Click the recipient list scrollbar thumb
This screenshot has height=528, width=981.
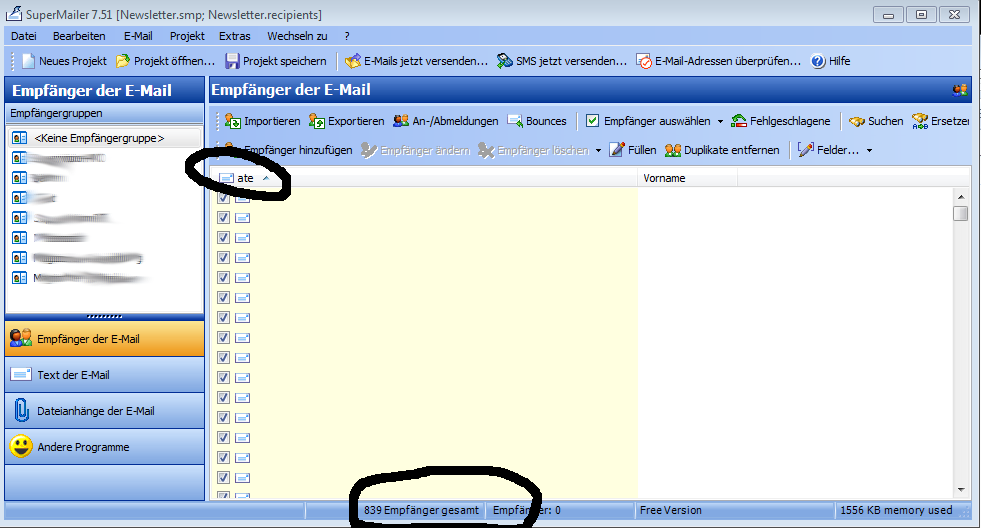point(961,213)
